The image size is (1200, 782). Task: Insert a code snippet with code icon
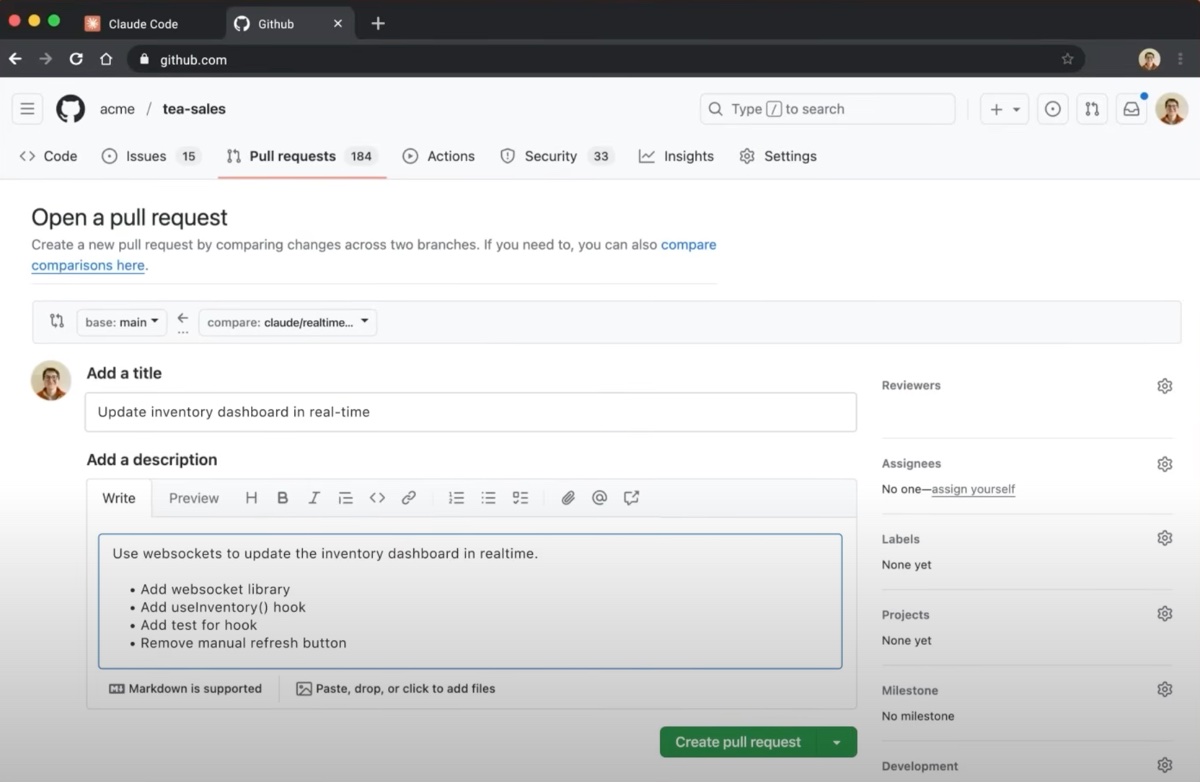(x=377, y=498)
